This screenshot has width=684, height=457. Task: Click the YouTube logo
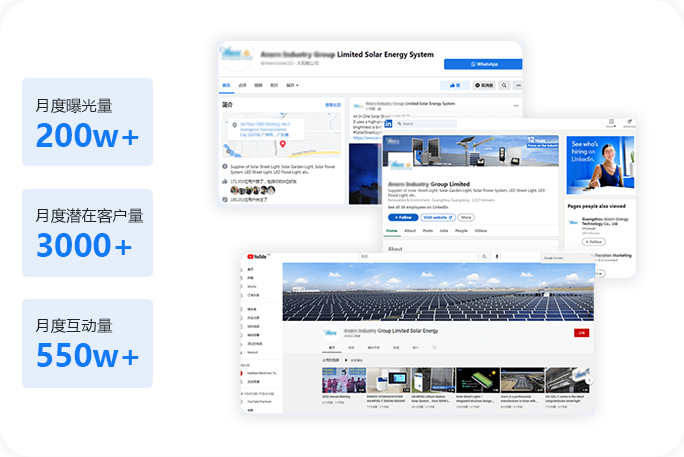(259, 256)
